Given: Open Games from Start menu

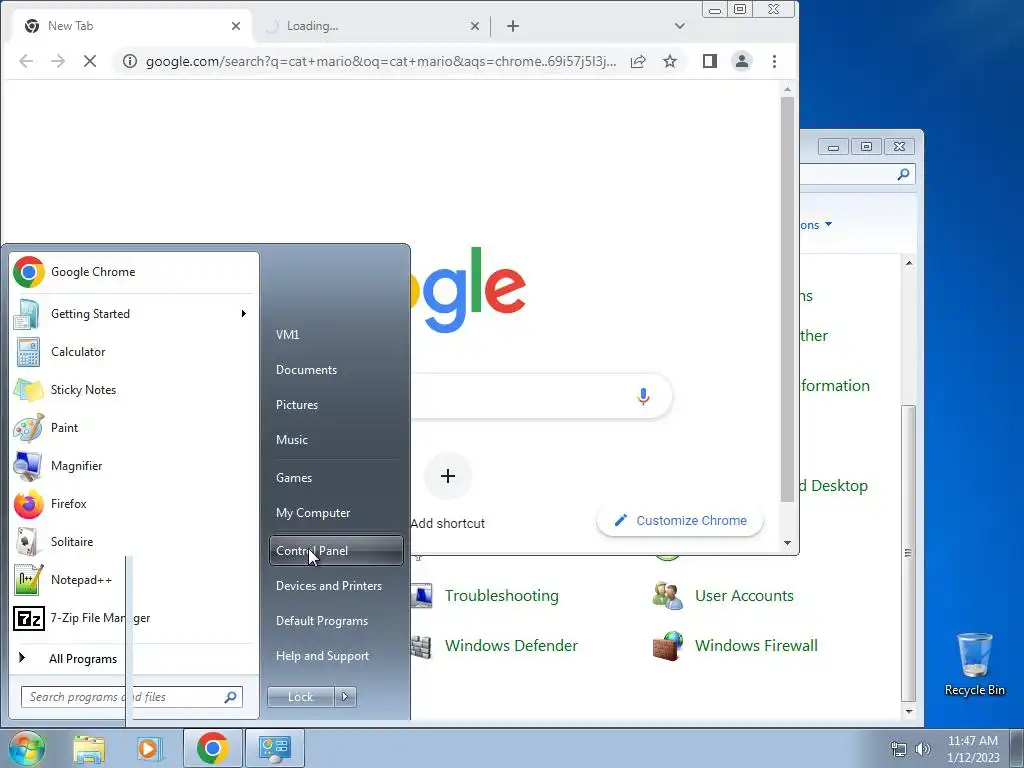Looking at the screenshot, I should pyautogui.click(x=336, y=477).
